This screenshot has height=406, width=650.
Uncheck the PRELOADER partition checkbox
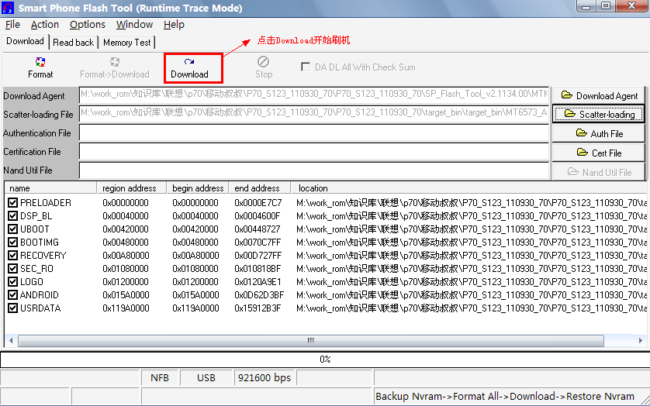coord(12,203)
